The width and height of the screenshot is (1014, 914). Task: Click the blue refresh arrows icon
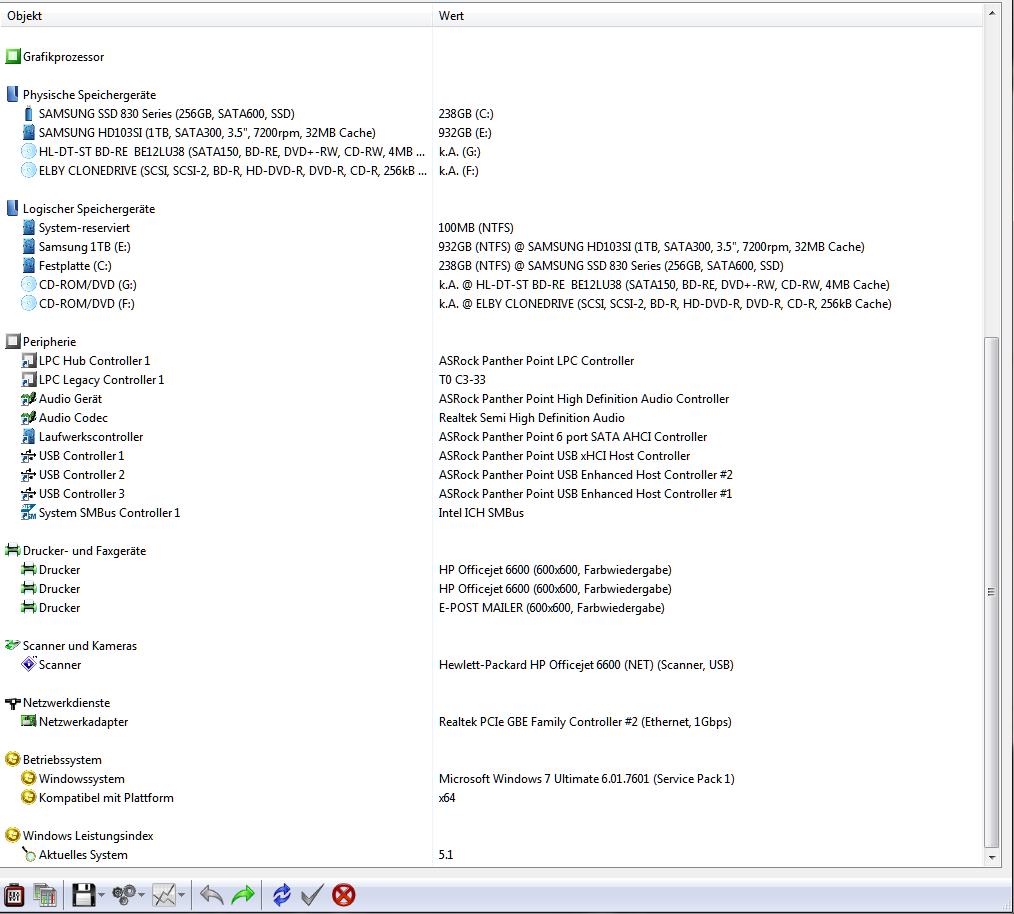click(x=281, y=895)
